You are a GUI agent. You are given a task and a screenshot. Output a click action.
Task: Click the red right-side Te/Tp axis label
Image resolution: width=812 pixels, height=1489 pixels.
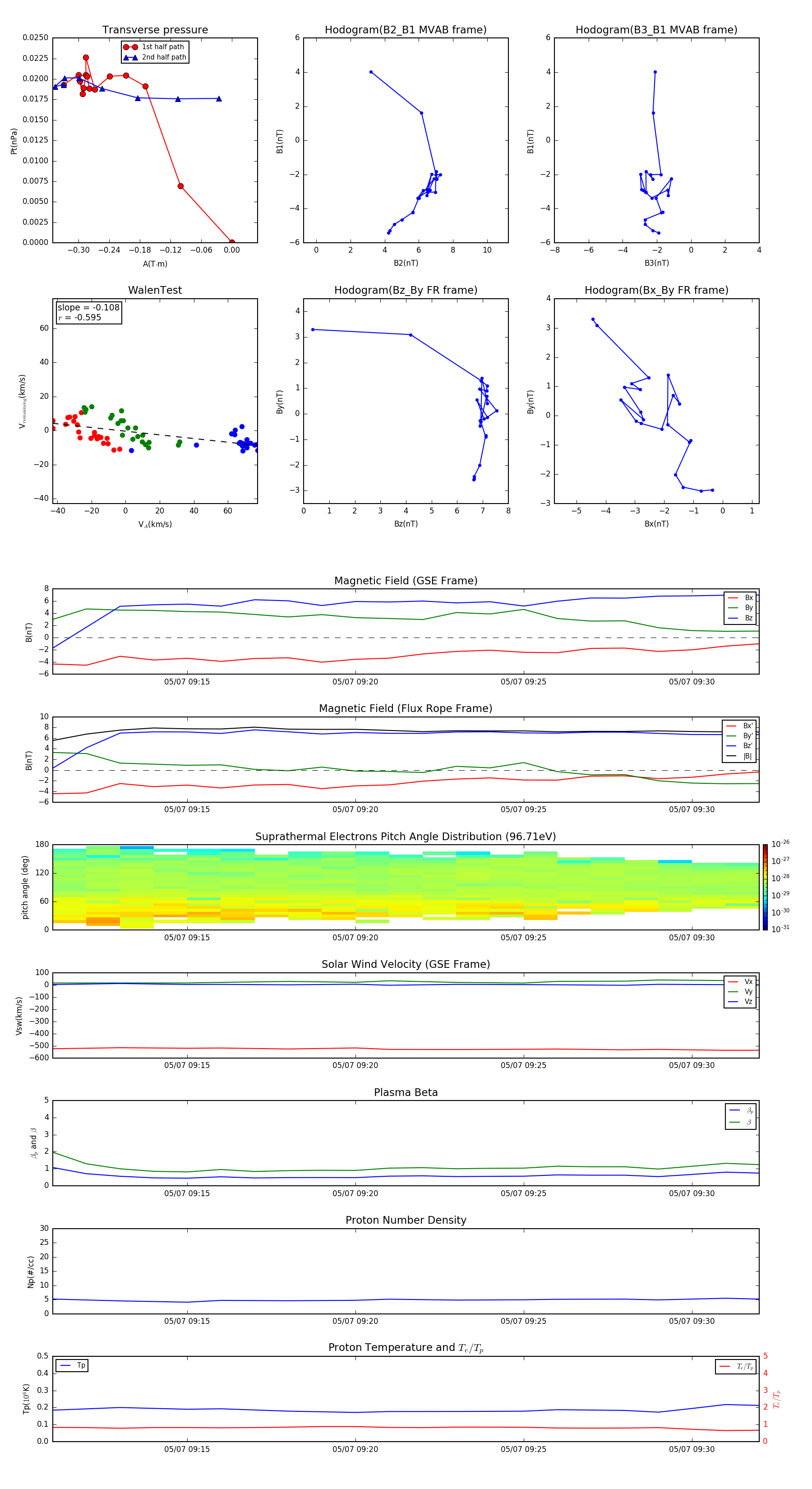click(777, 1399)
